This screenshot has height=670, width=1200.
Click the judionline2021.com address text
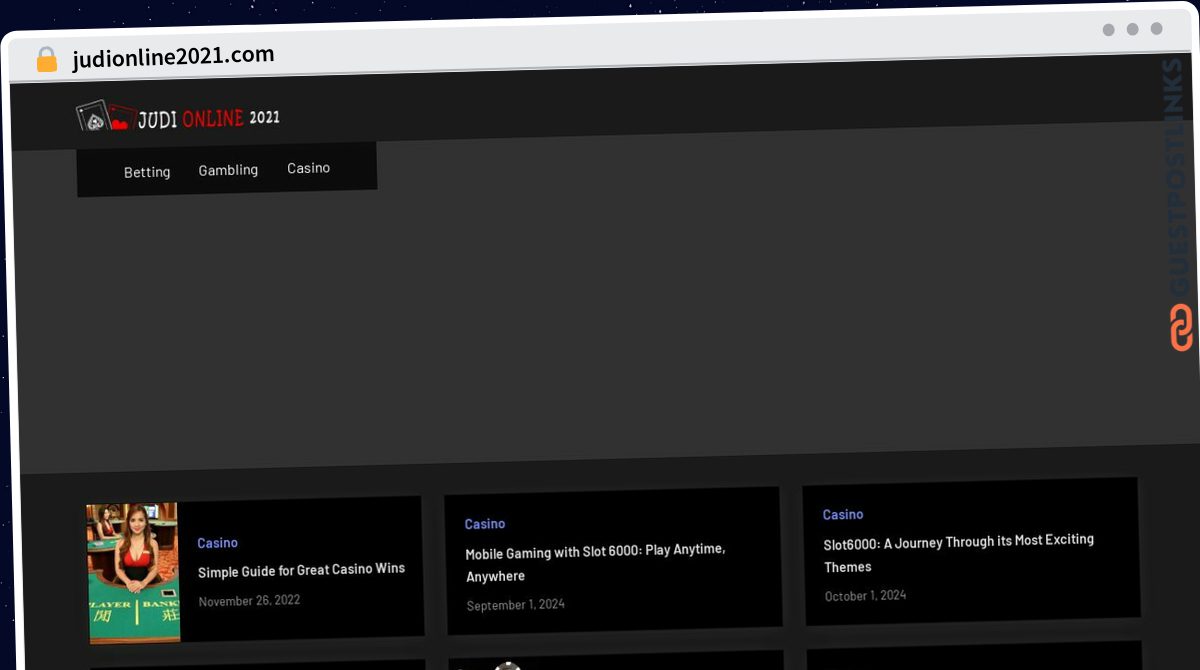pyautogui.click(x=173, y=57)
